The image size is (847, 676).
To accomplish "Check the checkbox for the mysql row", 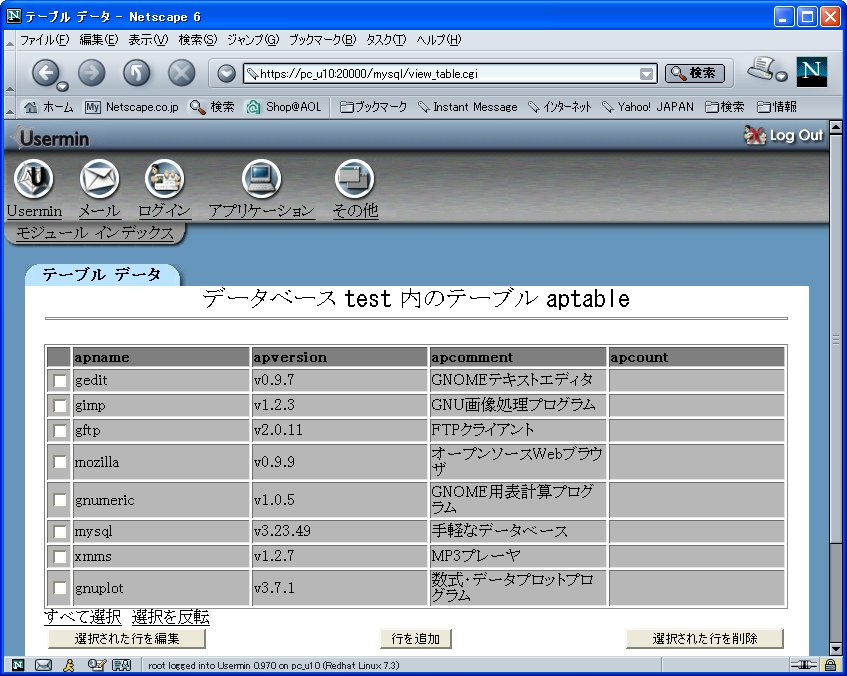I will 59,532.
